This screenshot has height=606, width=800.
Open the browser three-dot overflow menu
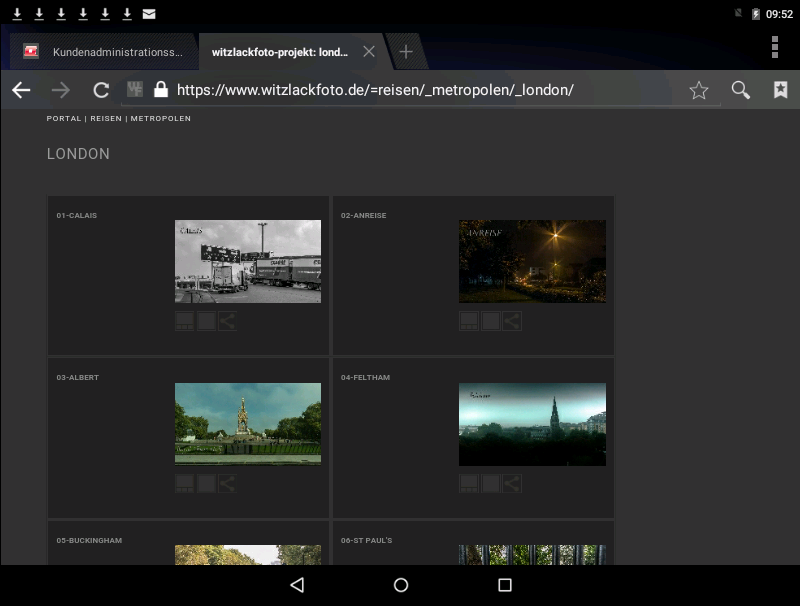point(774,48)
